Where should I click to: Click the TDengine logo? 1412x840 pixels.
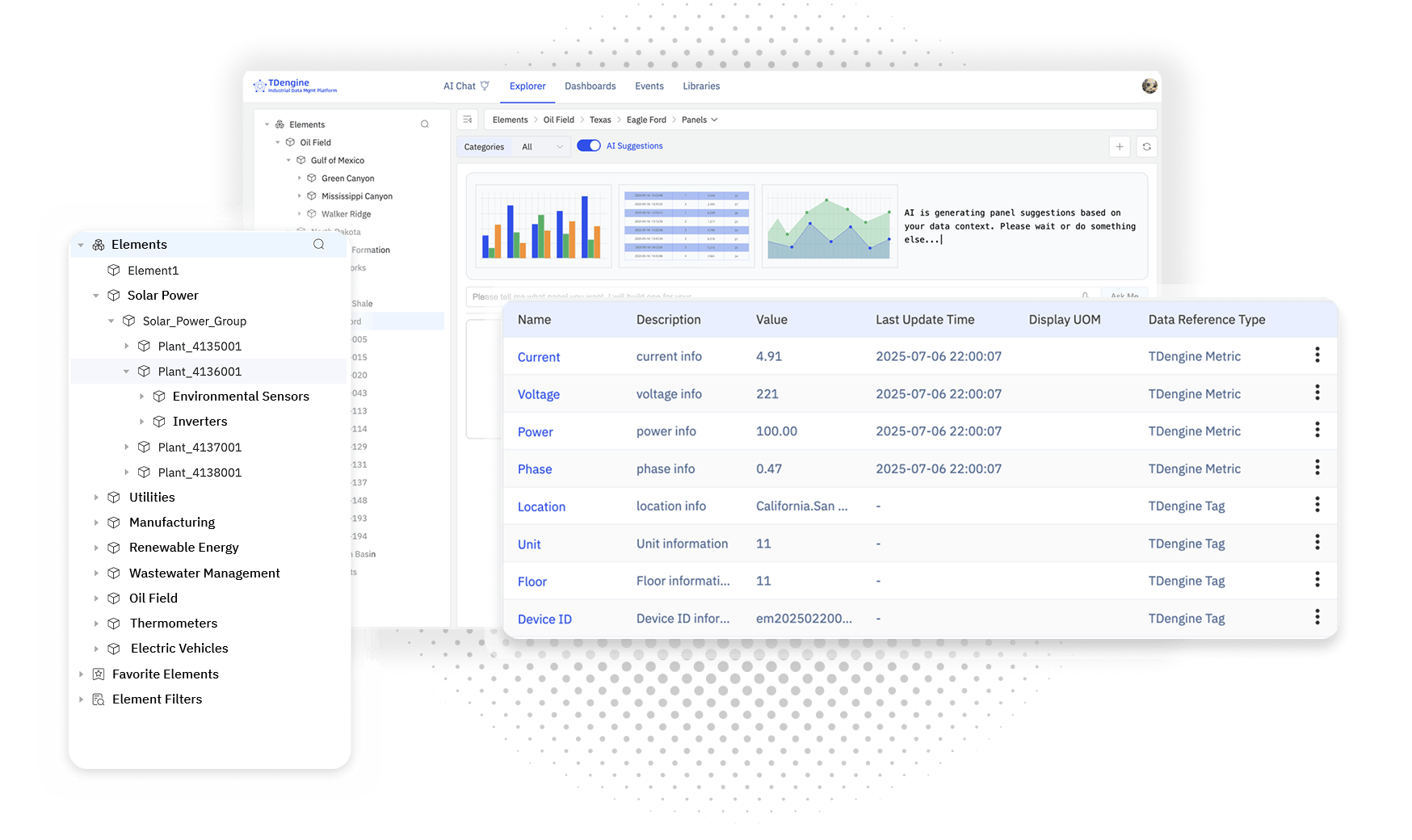295,85
